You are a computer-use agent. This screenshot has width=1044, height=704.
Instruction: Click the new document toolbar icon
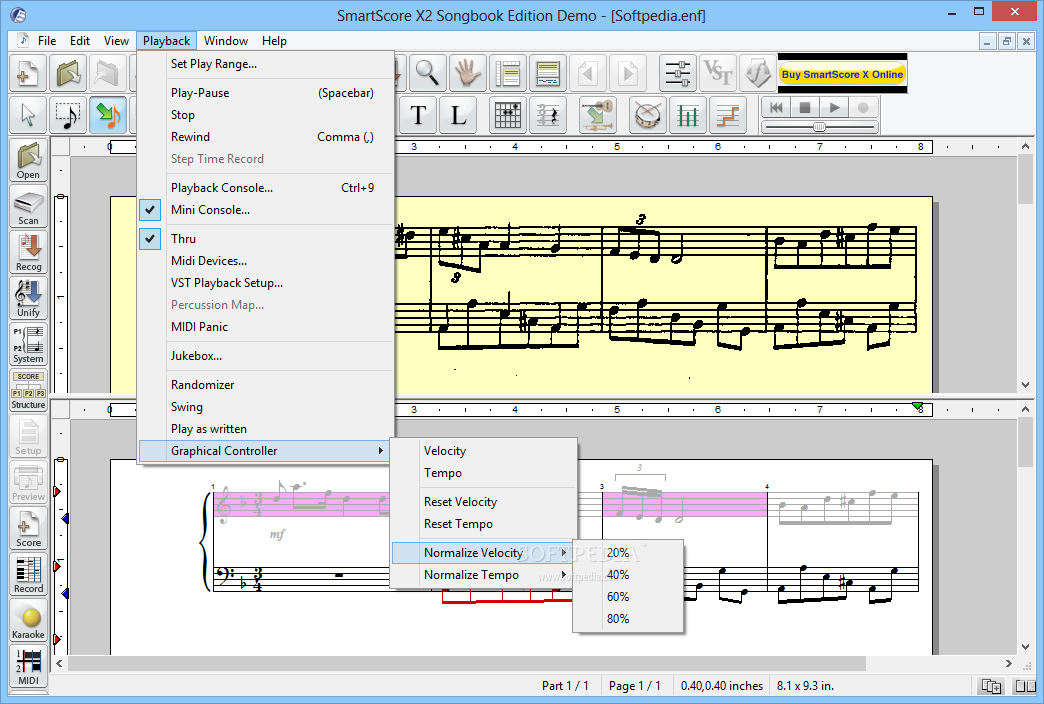[x=28, y=73]
